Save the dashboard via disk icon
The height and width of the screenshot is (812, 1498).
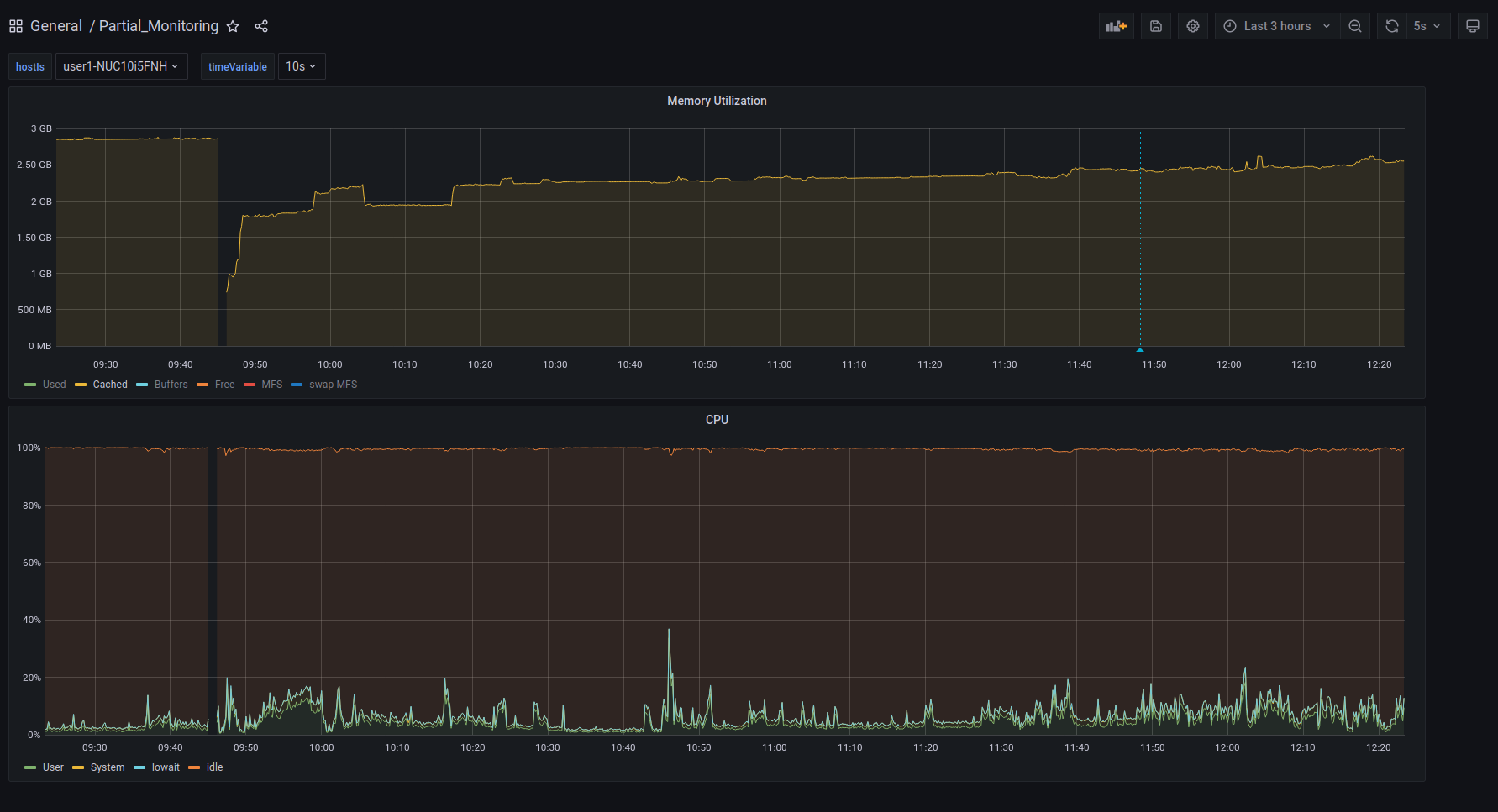1156,26
